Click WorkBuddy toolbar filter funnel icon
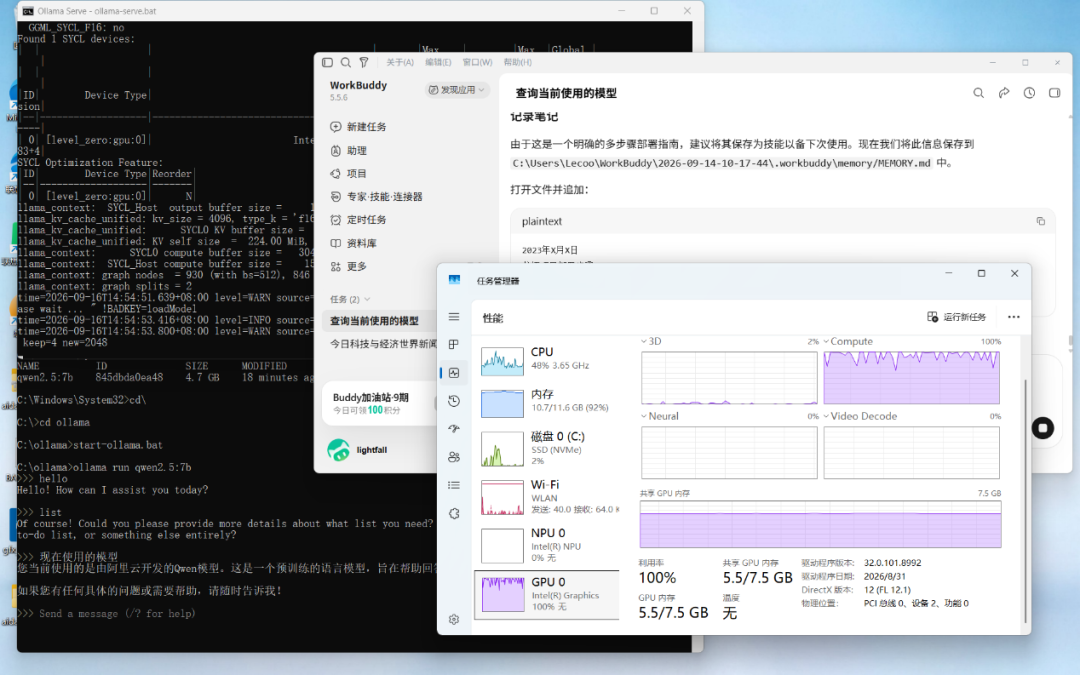This screenshot has height=675, width=1080. click(x=364, y=62)
